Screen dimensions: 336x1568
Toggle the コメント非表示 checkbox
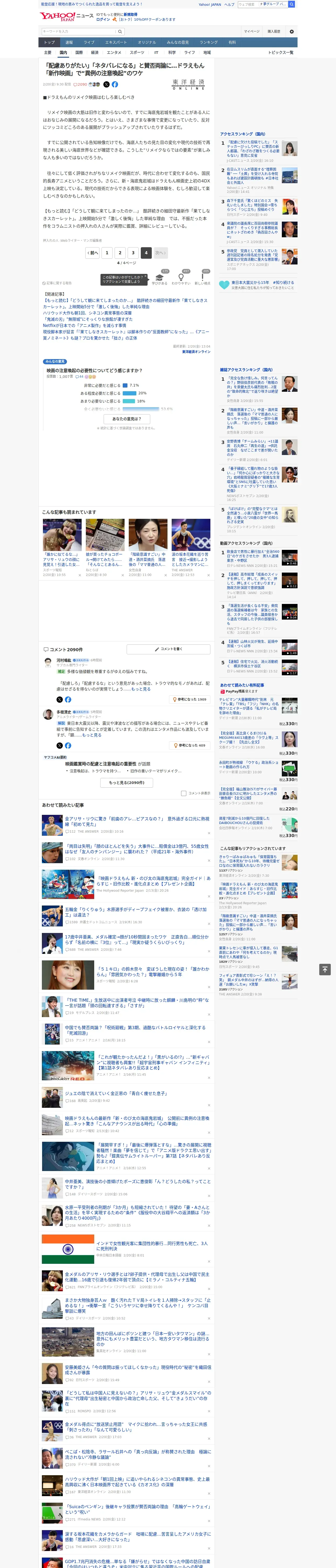click(183, 793)
